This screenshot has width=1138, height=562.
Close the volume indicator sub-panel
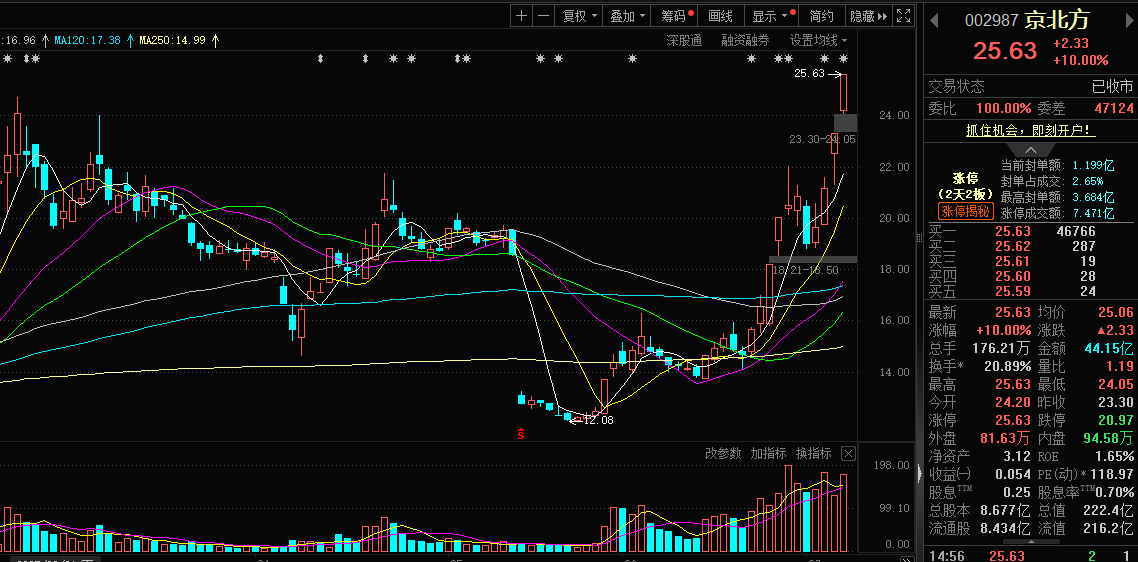click(x=848, y=454)
